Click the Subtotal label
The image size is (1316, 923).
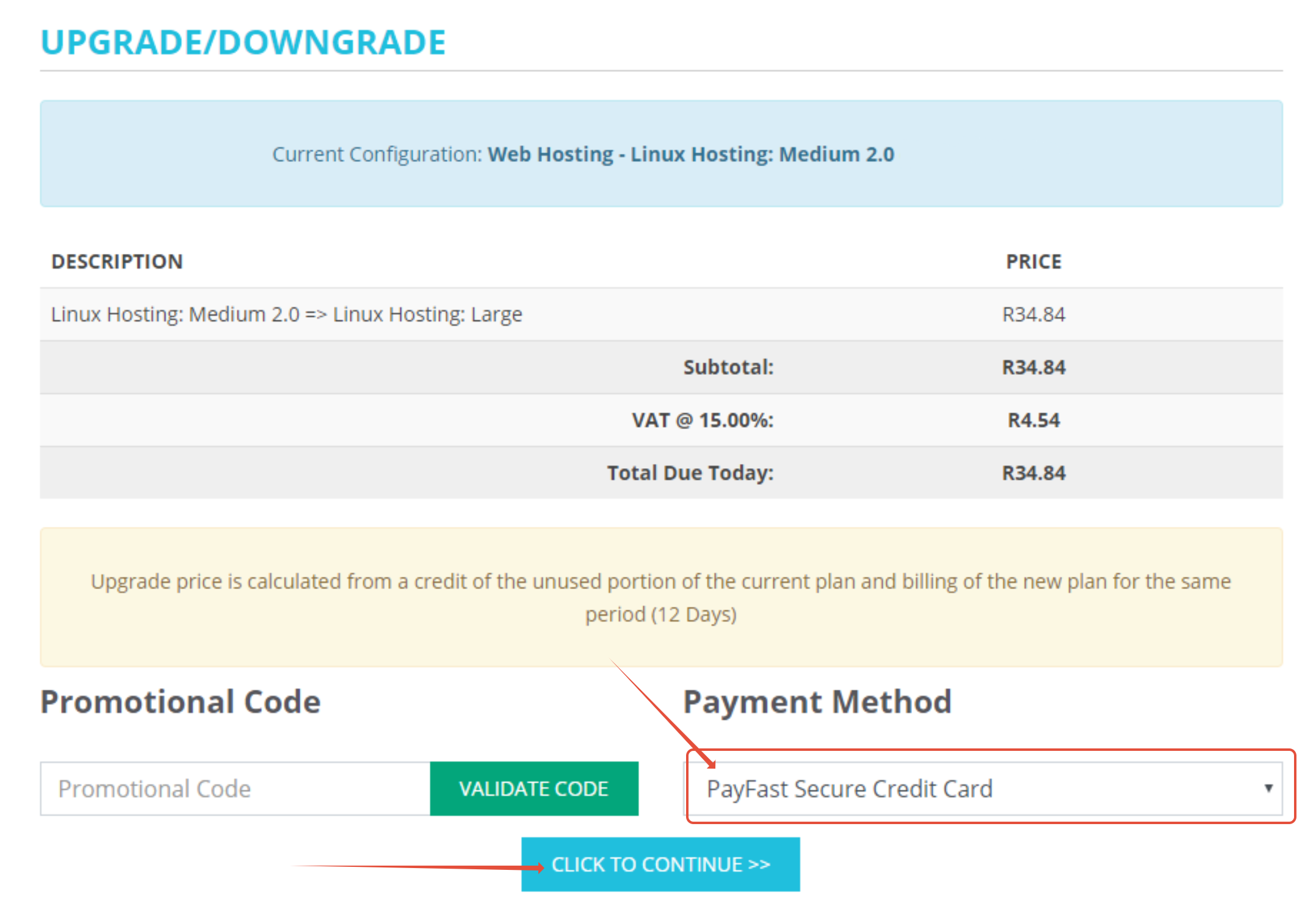[728, 367]
